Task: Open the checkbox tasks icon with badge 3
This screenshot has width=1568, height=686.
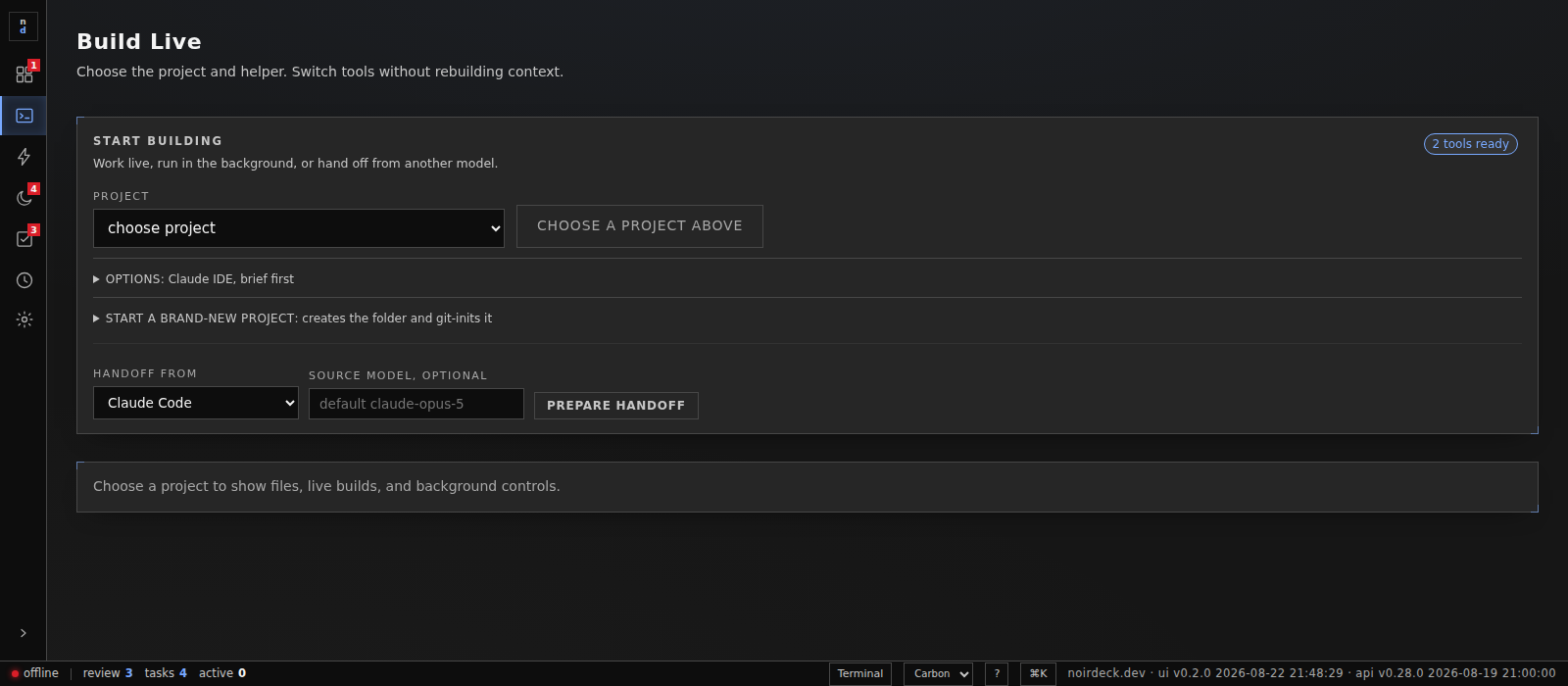Action: point(24,239)
